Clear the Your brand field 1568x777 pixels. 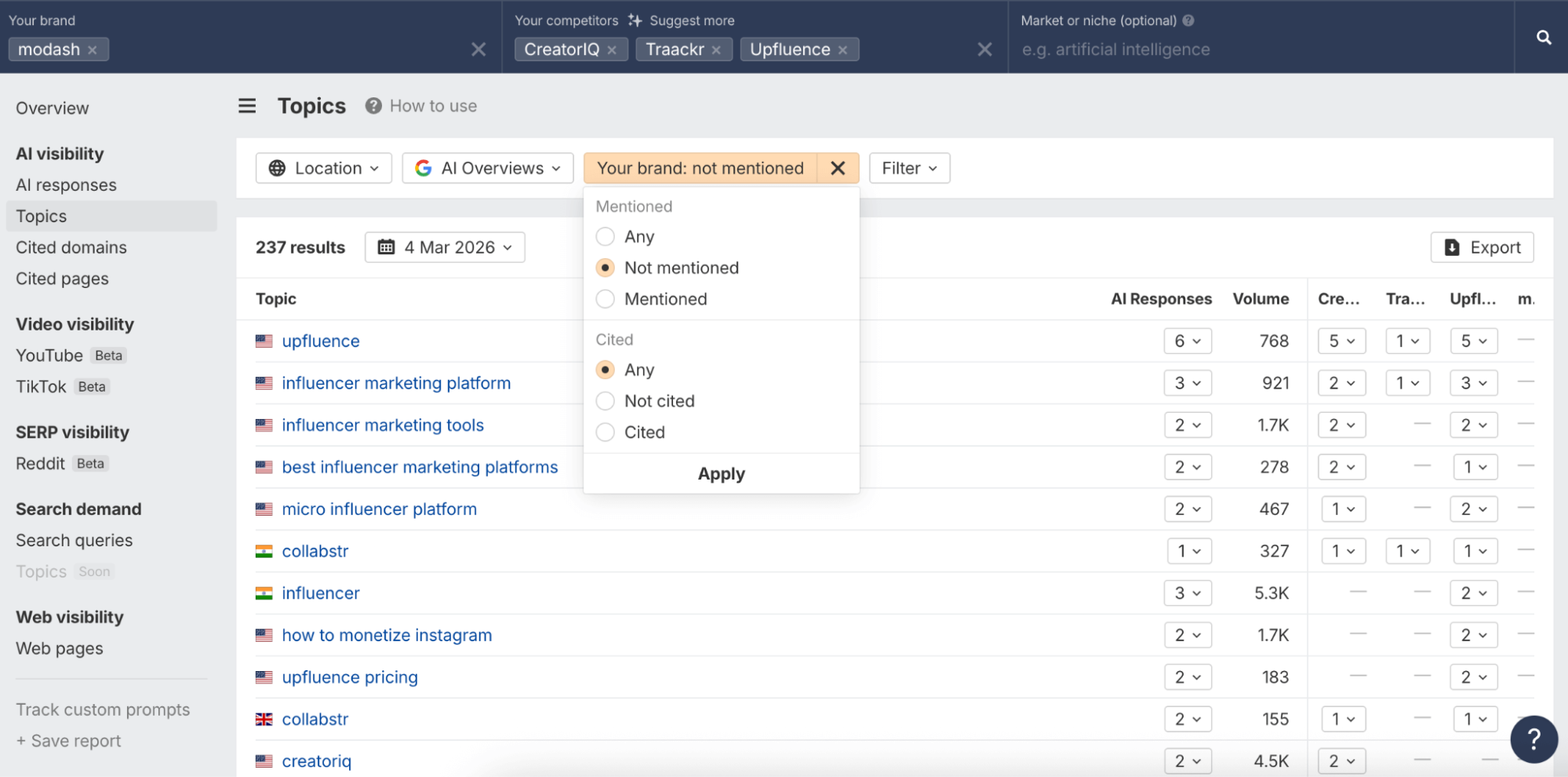[478, 49]
